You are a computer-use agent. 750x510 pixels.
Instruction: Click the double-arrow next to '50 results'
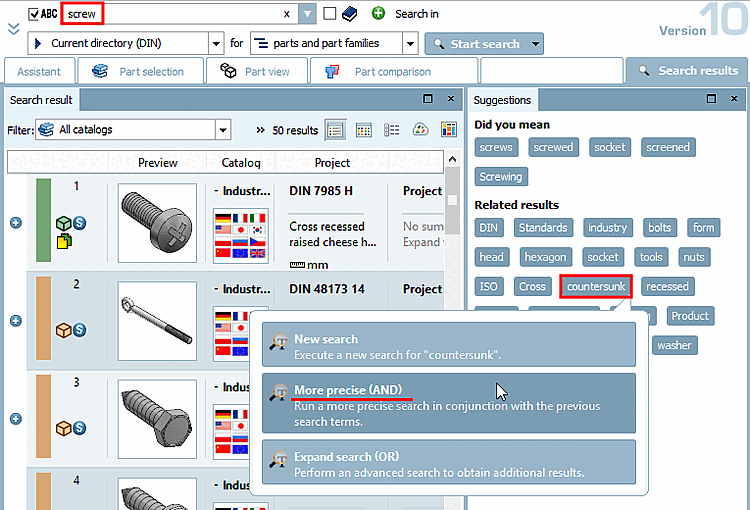[x=260, y=130]
